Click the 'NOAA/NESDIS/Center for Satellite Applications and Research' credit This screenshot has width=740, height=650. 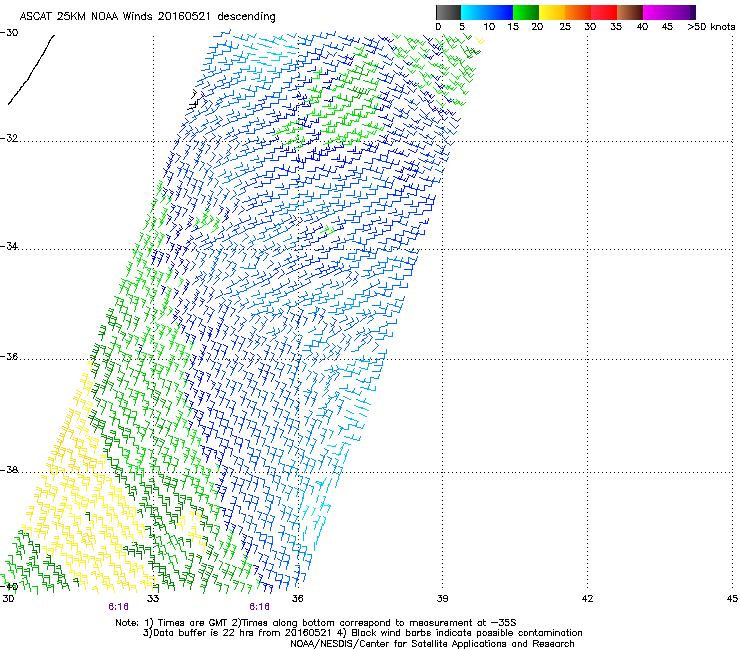[432, 644]
